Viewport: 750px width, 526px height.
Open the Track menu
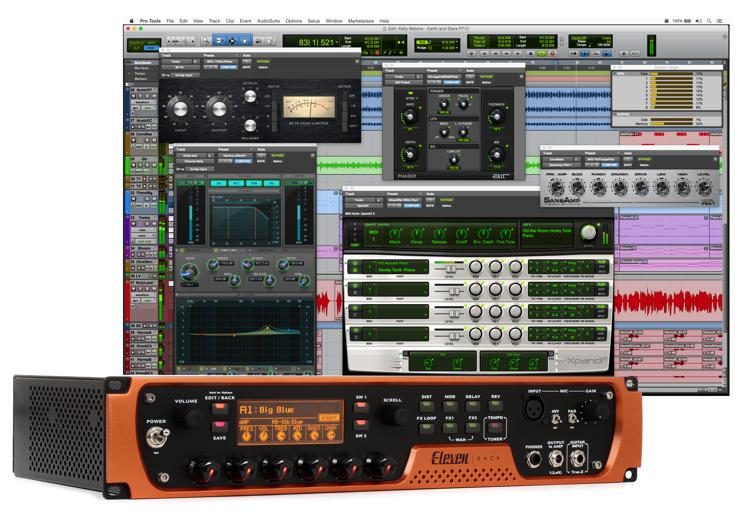[214, 21]
